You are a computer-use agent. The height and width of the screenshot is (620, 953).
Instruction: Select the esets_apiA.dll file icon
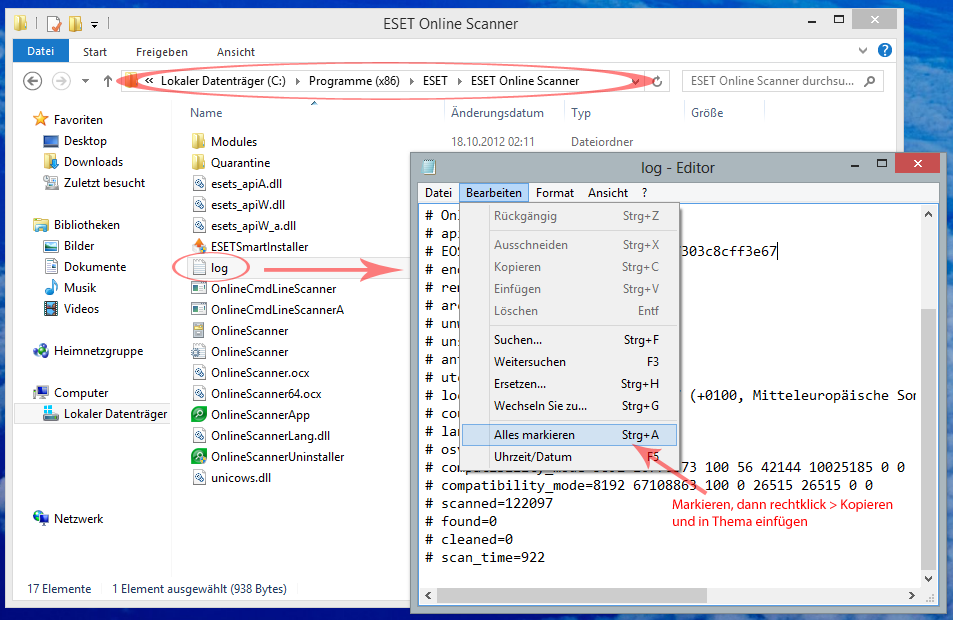tap(199, 184)
